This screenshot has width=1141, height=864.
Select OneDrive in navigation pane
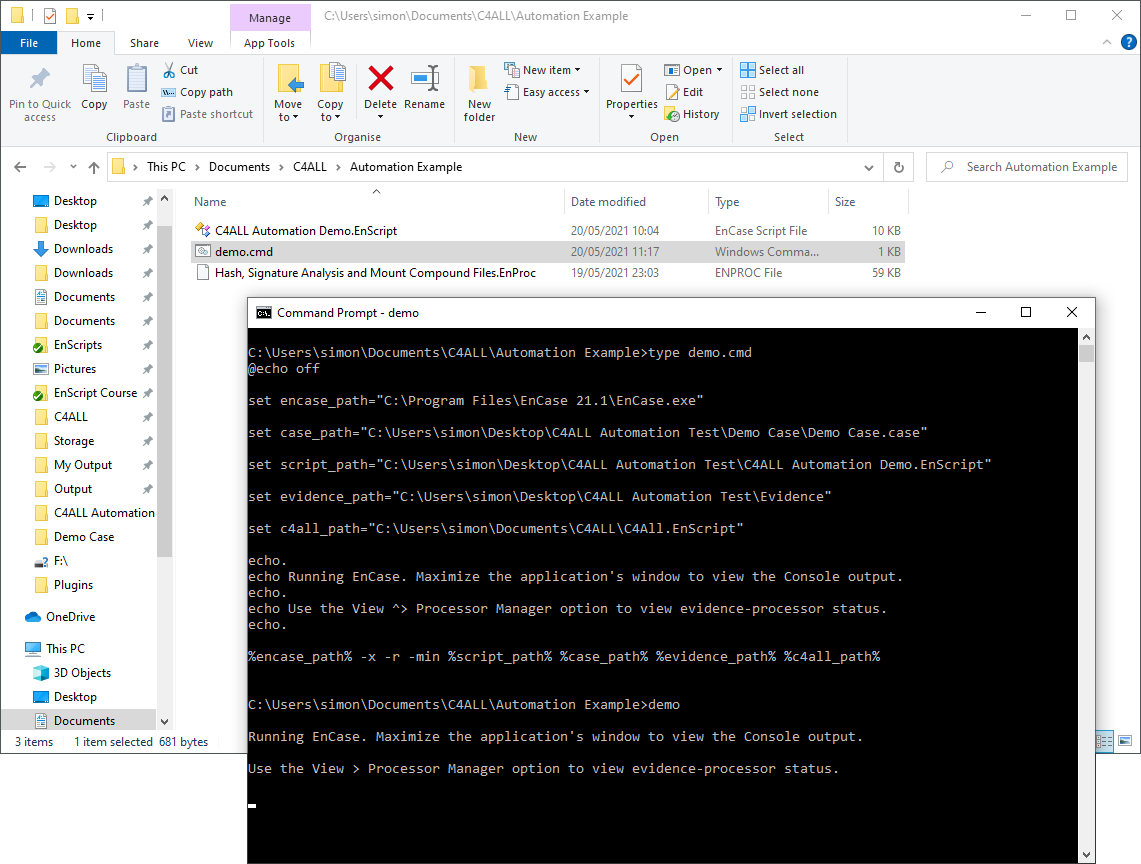point(71,617)
